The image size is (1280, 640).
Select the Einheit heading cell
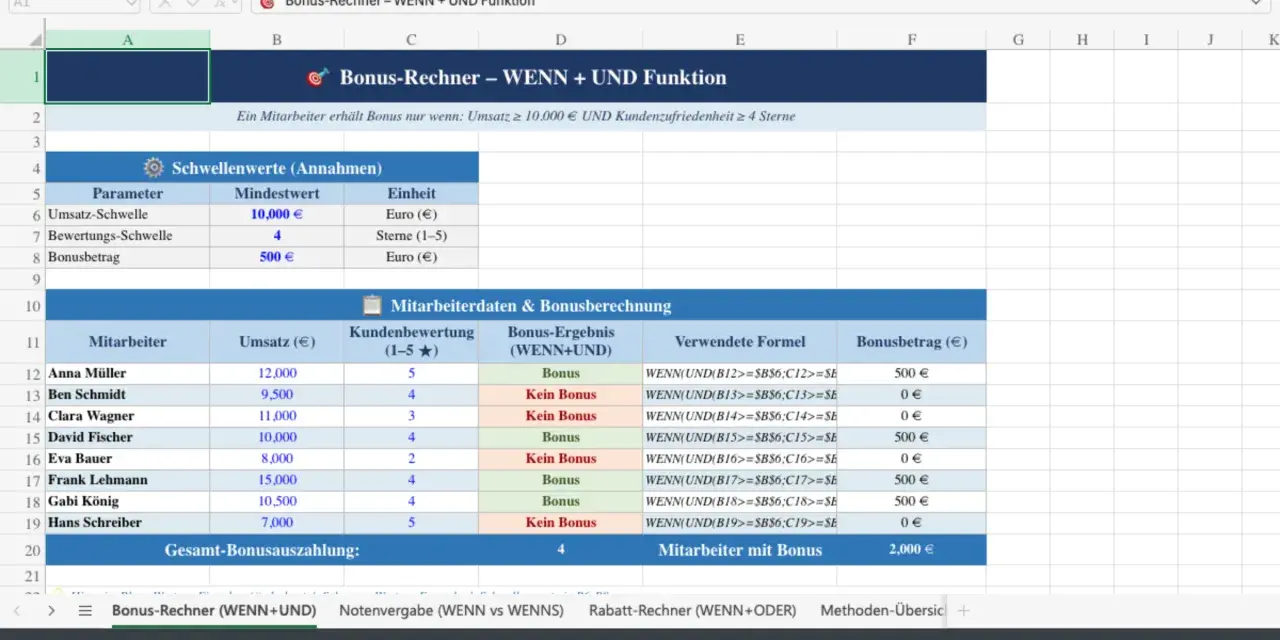tap(411, 194)
